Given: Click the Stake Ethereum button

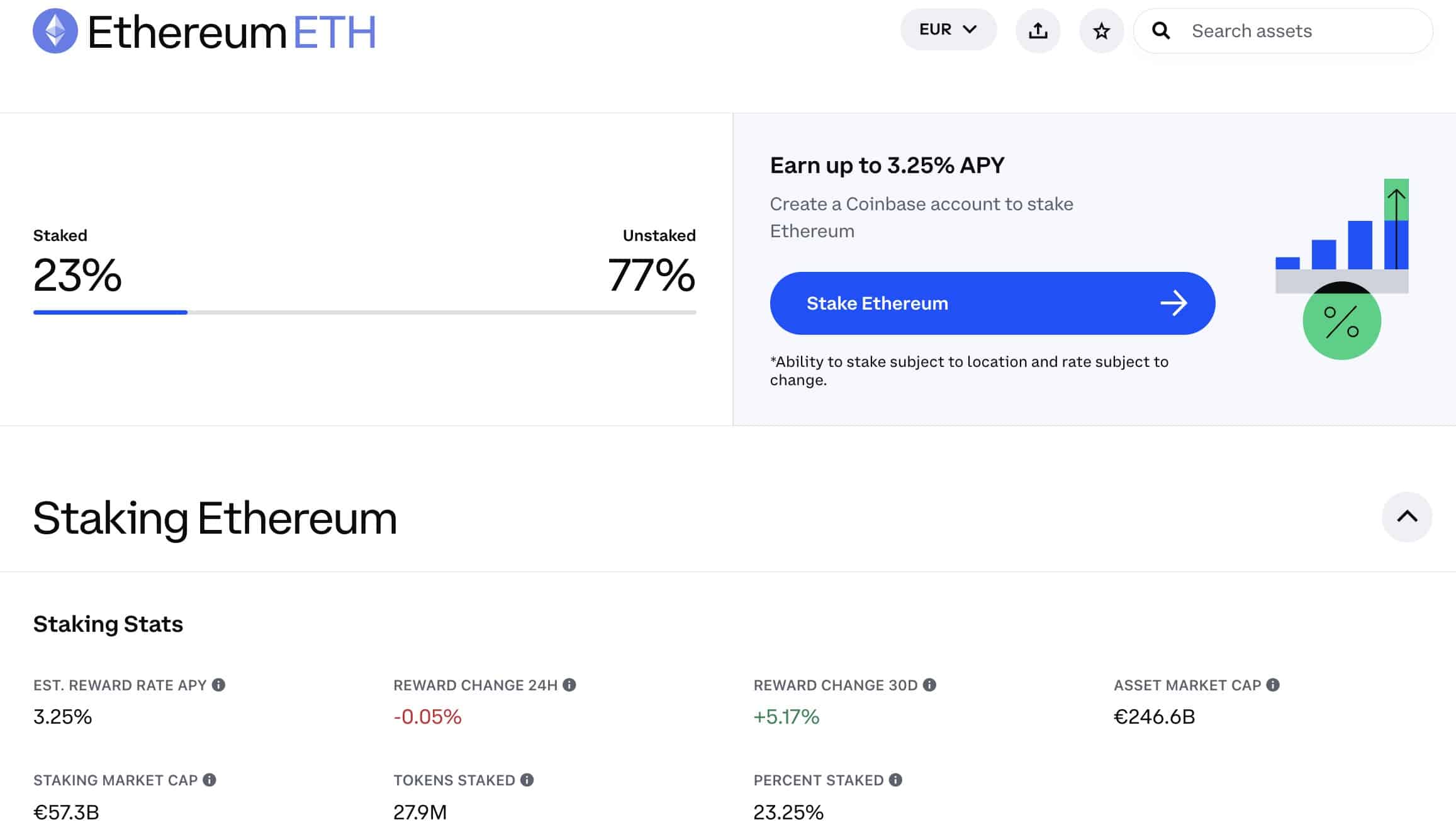Looking at the screenshot, I should (992, 302).
